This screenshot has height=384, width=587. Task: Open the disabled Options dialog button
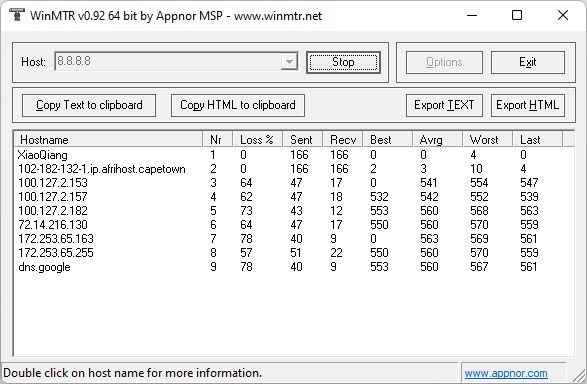click(x=444, y=62)
